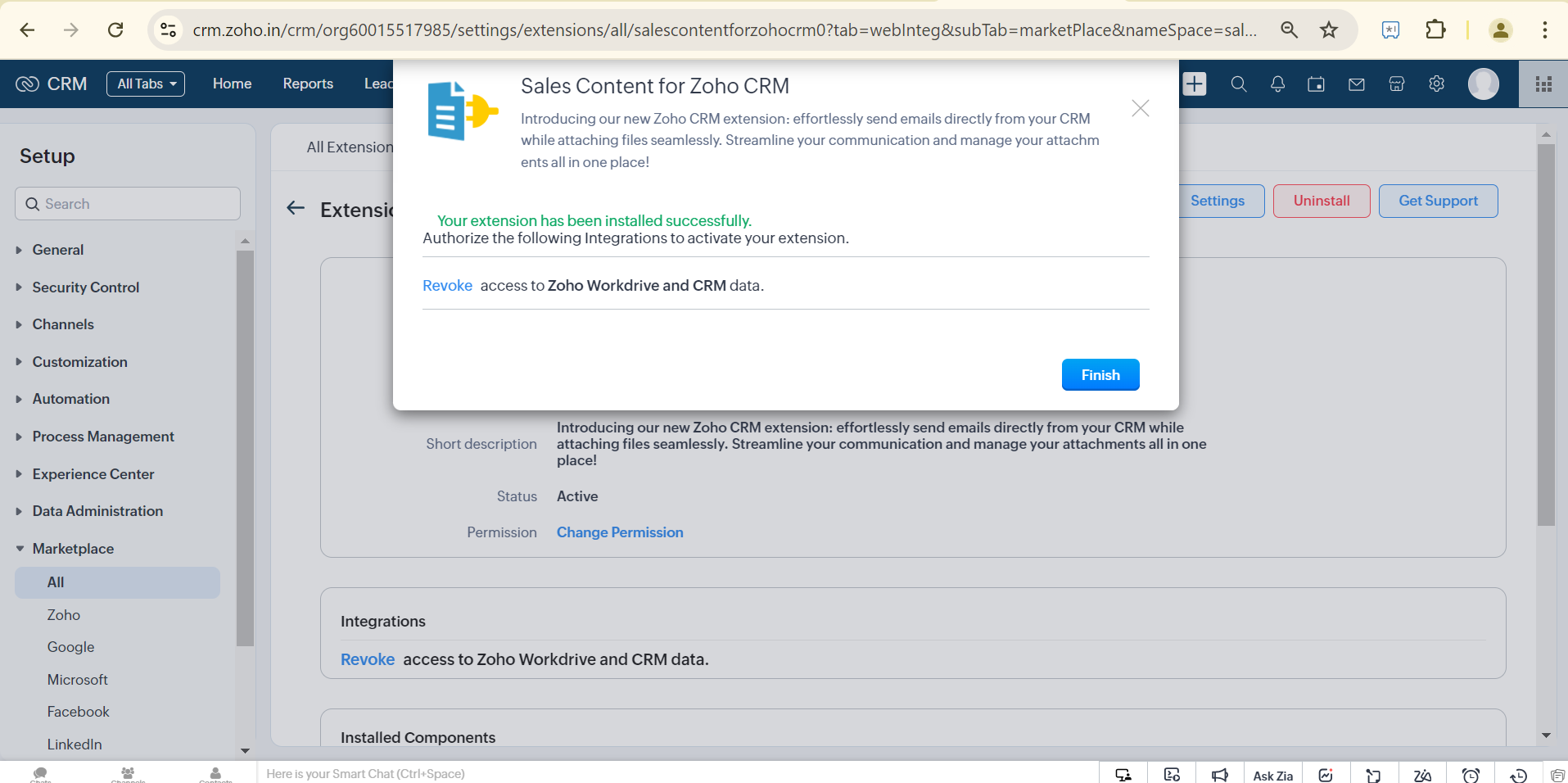
Task: Expand the Experience Center section
Action: coord(93,474)
